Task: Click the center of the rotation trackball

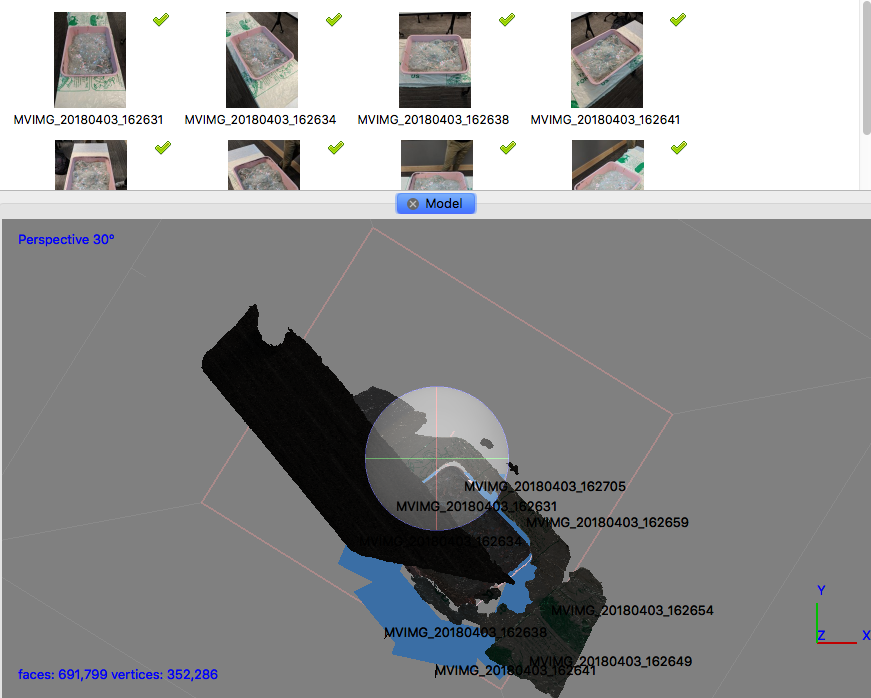Action: pyautogui.click(x=437, y=458)
